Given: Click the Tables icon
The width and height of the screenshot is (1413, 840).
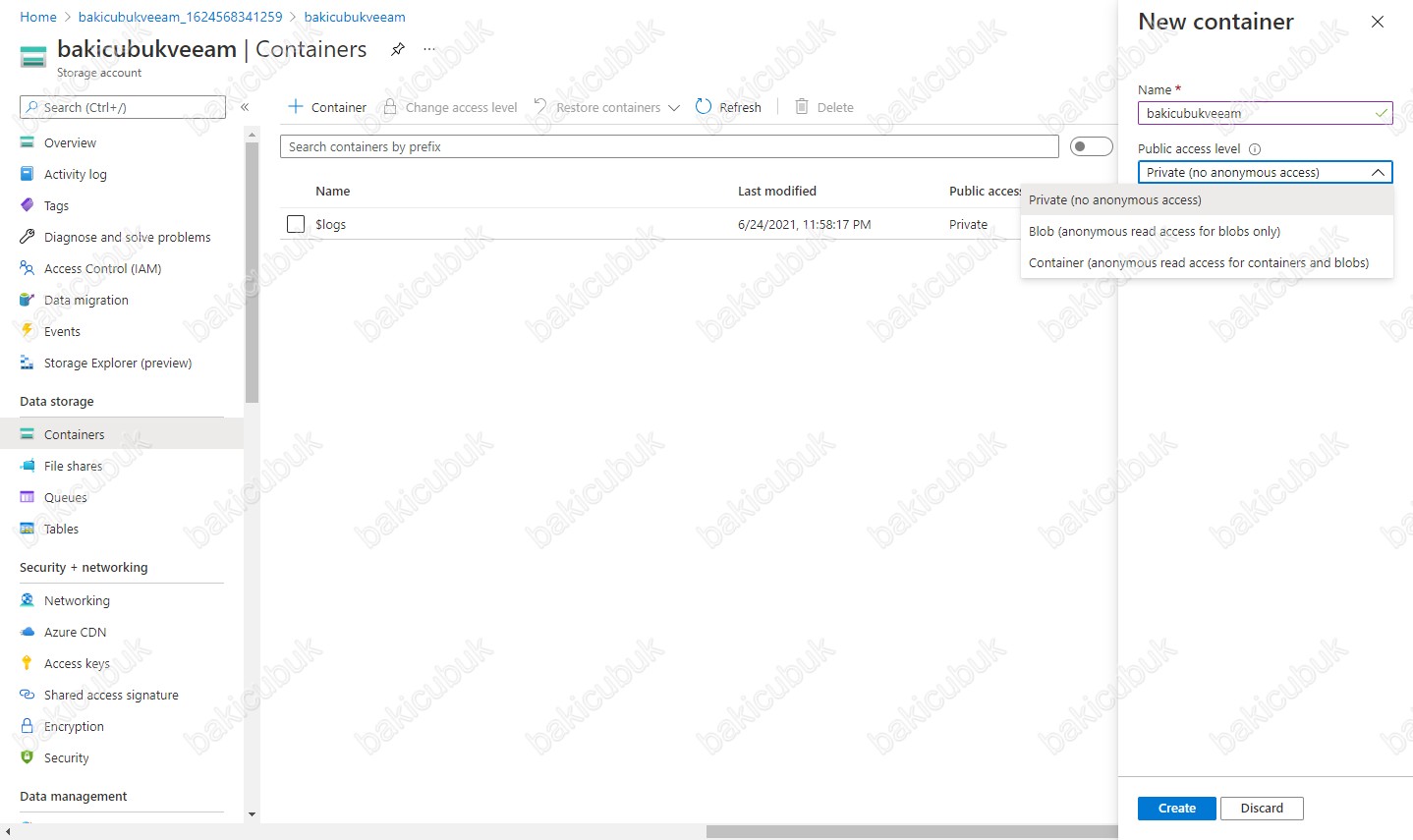Looking at the screenshot, I should [28, 529].
